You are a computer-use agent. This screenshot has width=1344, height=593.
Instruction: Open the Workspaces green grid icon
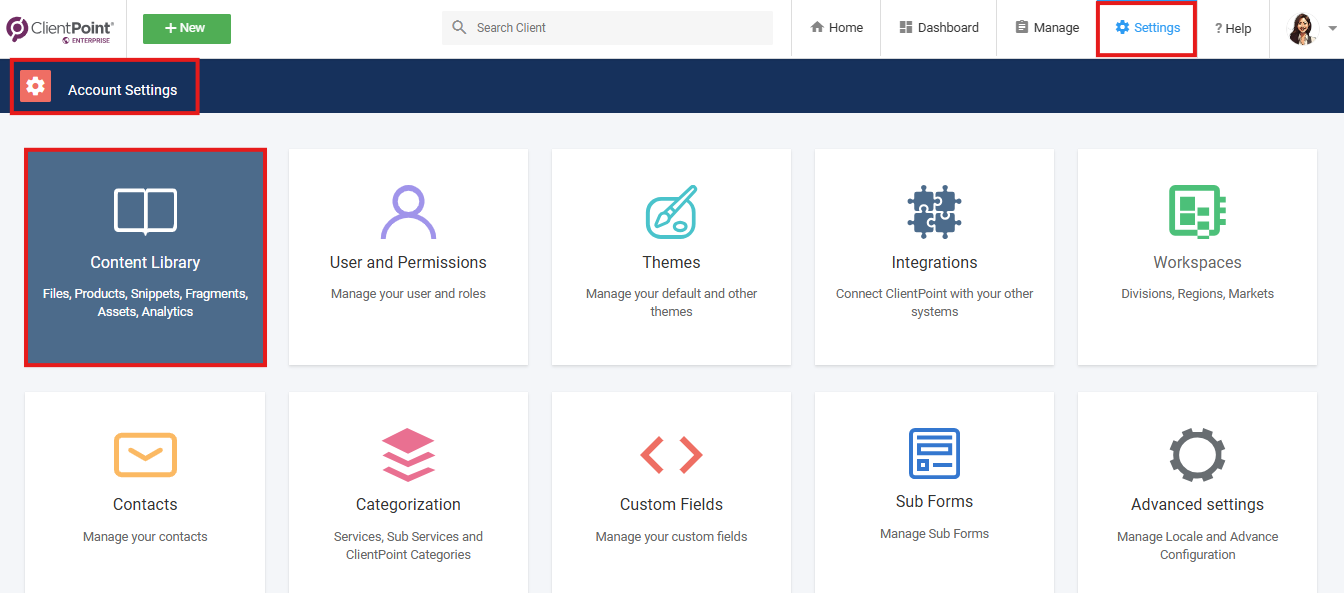[x=1197, y=212]
